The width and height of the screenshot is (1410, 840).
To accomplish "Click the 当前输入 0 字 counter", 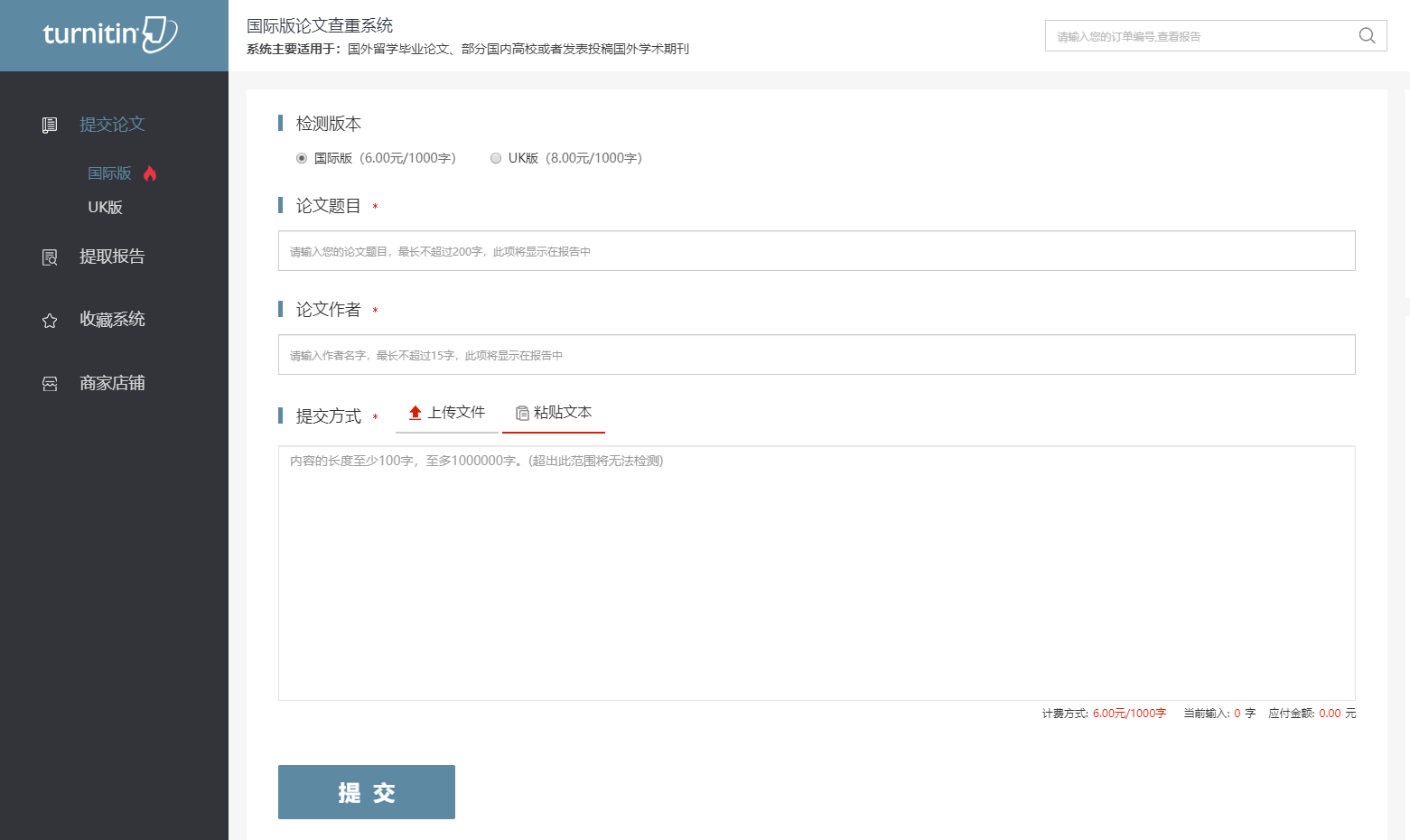I will pyautogui.click(x=1219, y=714).
